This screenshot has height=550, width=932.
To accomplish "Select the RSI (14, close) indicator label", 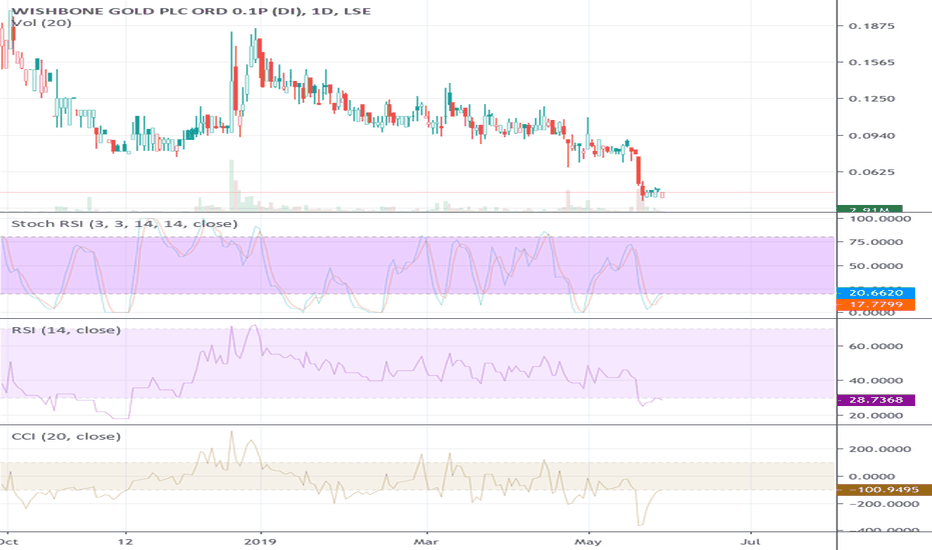I will point(66,329).
